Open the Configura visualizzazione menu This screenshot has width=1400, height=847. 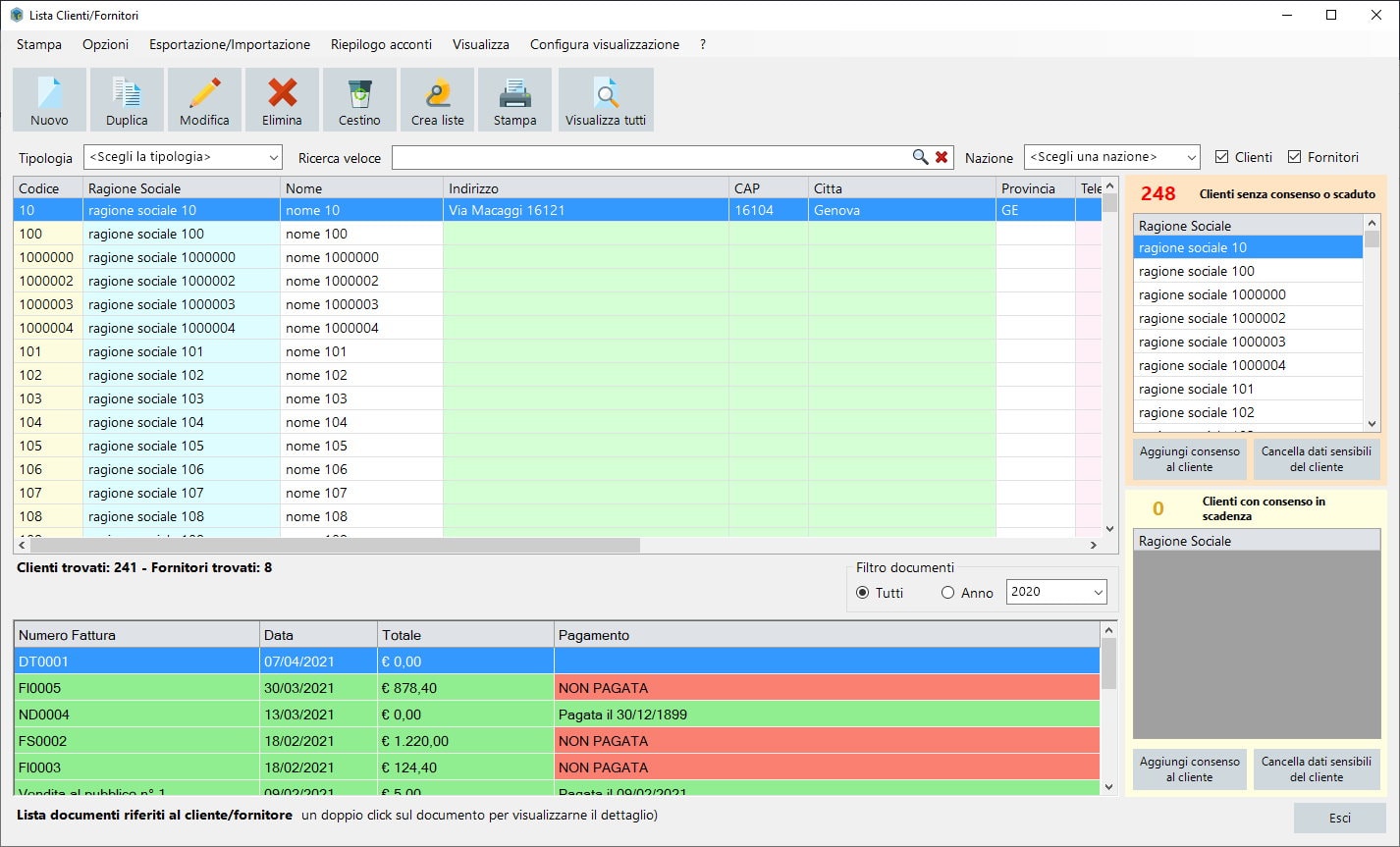605,44
